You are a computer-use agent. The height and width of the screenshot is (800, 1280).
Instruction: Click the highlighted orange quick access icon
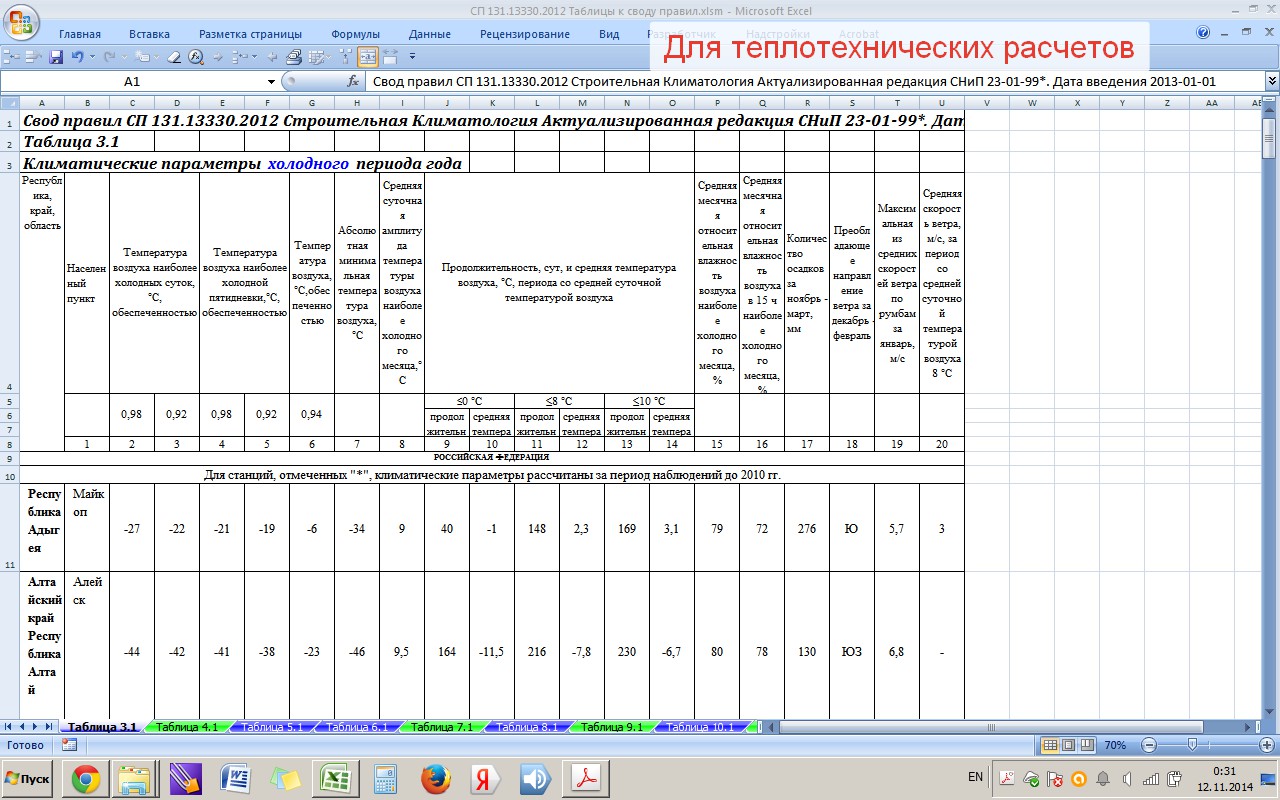368,57
